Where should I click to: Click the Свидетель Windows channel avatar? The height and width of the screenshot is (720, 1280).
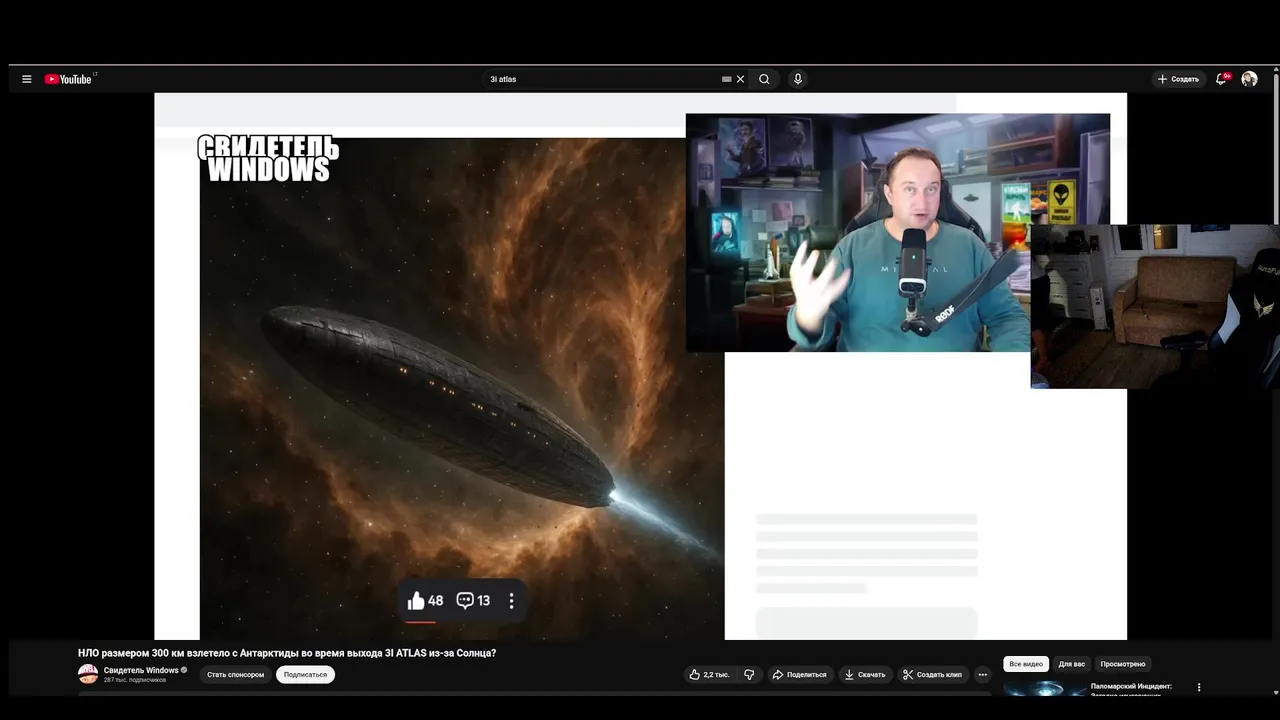(88, 674)
